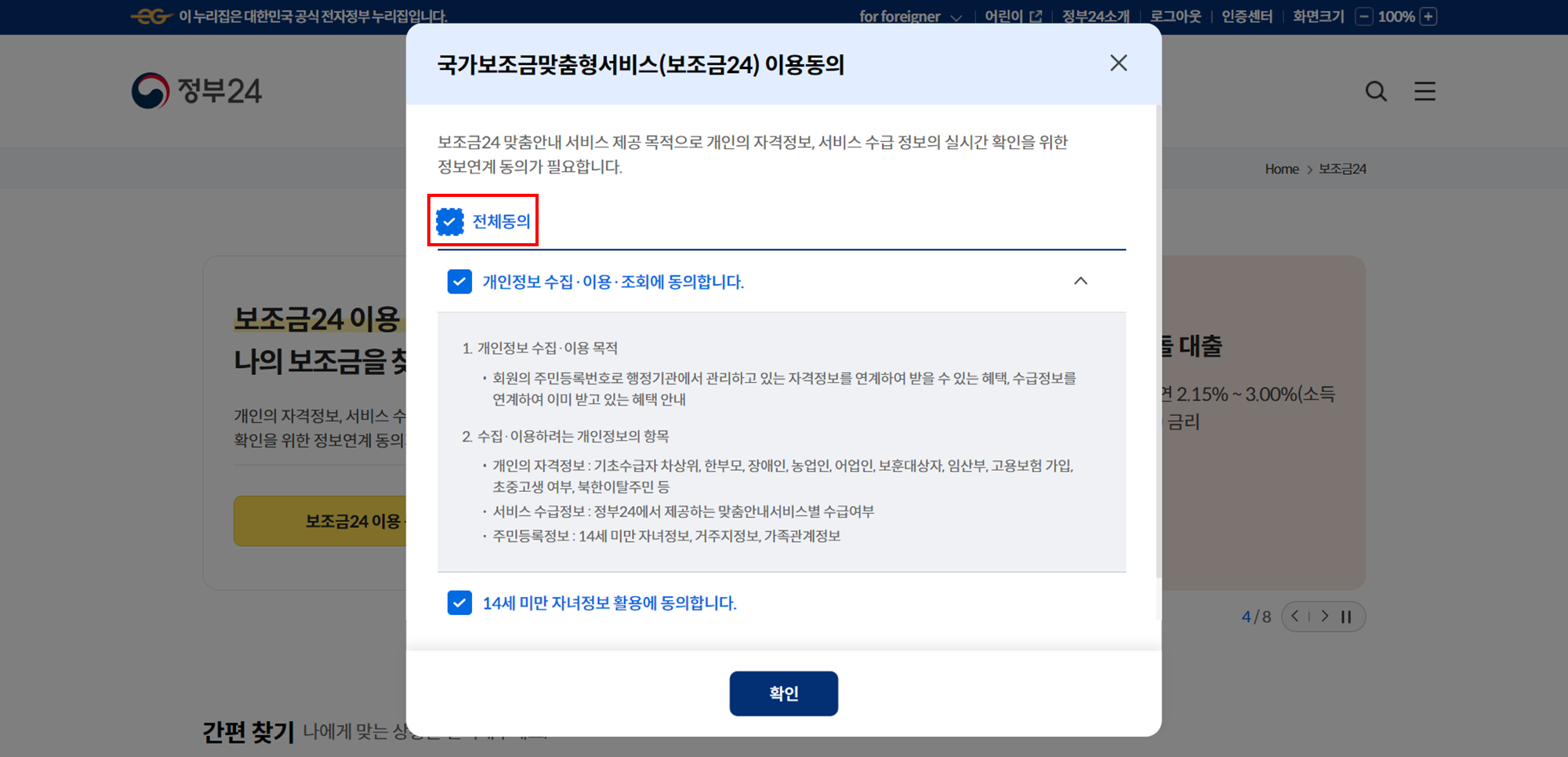Close the 보조금24 이용동의 dialog
The width and height of the screenshot is (1568, 757).
[1118, 63]
